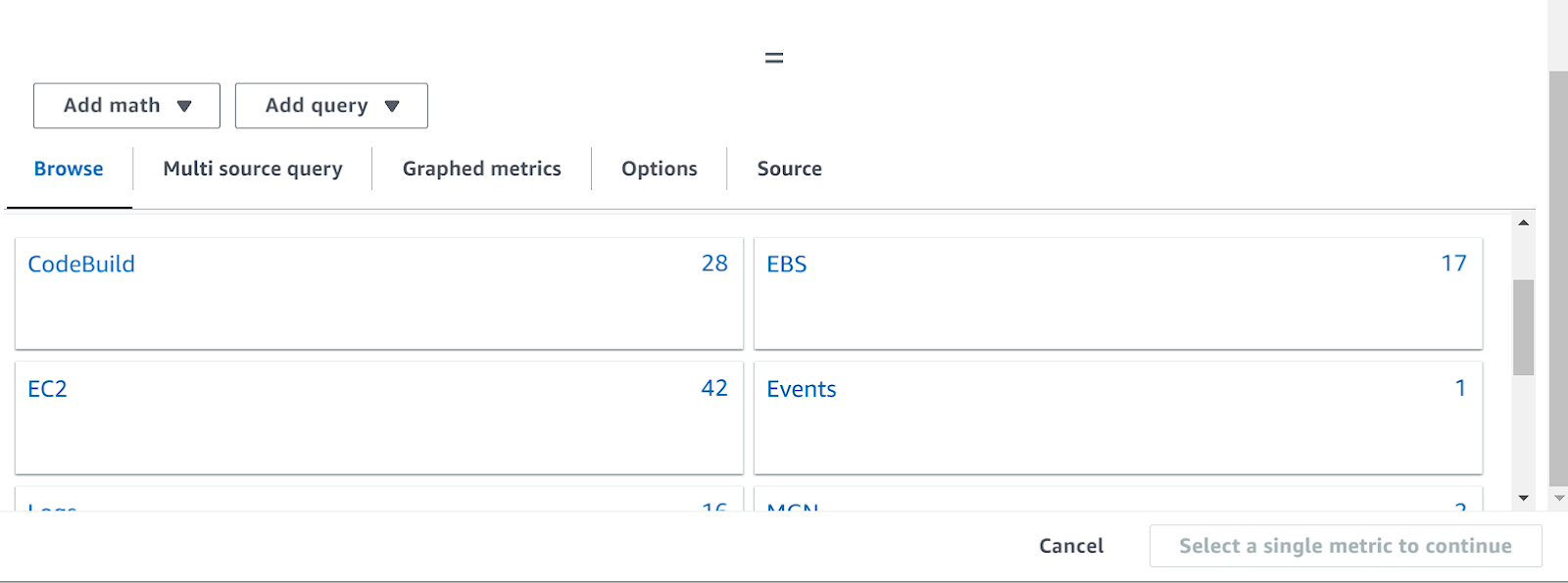Screen dimensions: 1568x583
Task: Select the Source tab
Action: (790, 169)
